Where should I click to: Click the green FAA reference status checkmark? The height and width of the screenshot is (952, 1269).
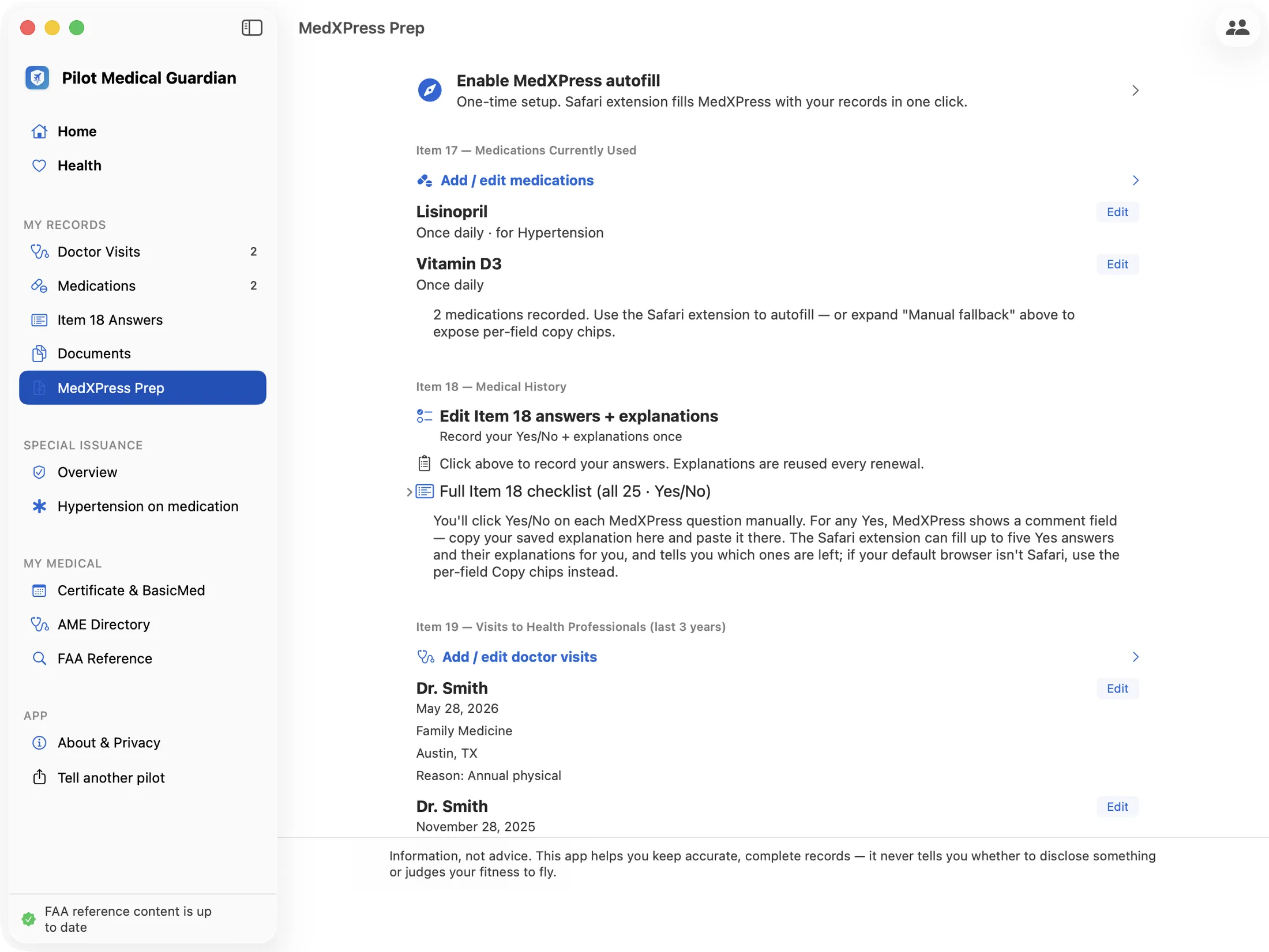(x=28, y=919)
